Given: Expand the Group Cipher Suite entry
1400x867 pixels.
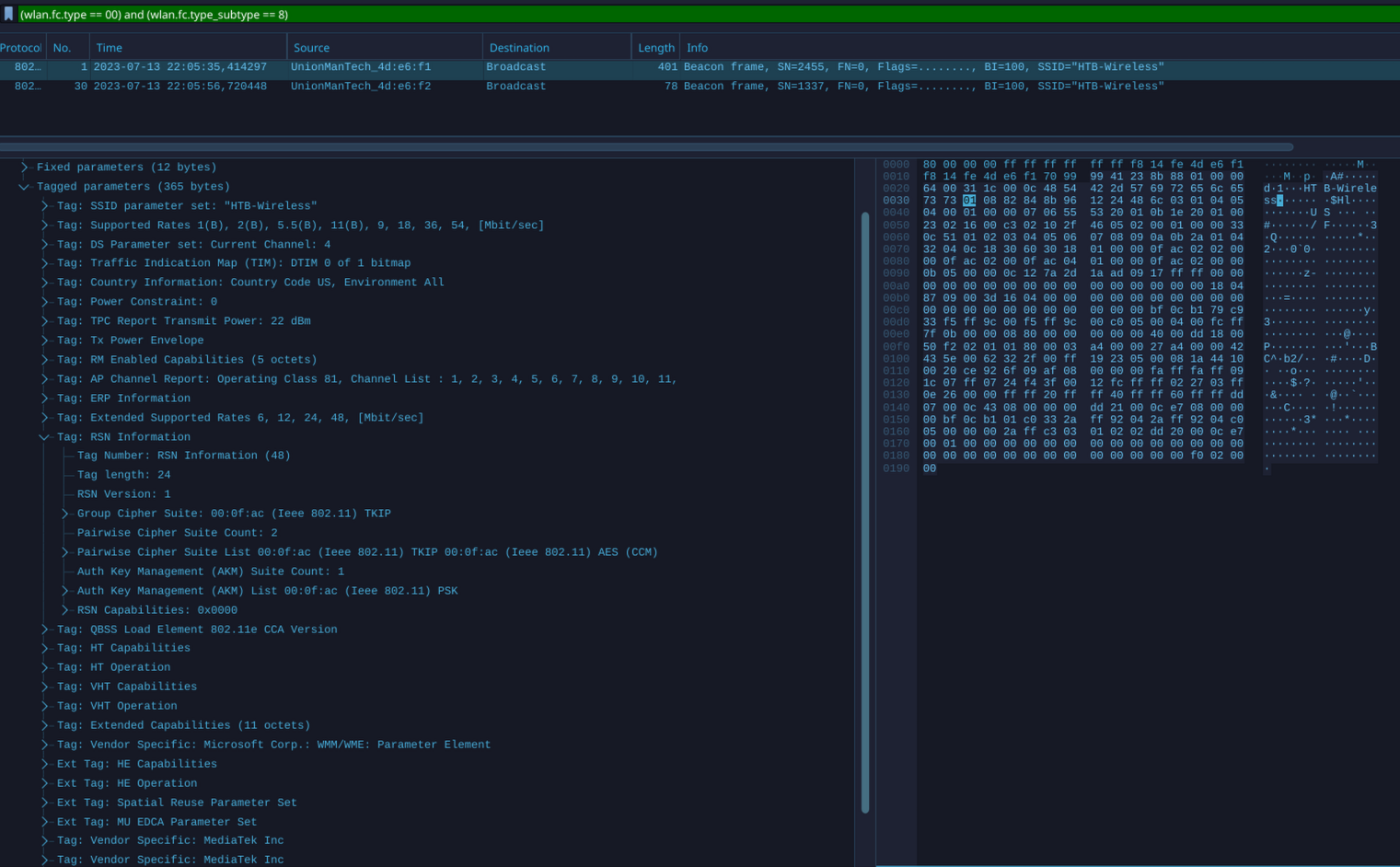Looking at the screenshot, I should pos(64,514).
